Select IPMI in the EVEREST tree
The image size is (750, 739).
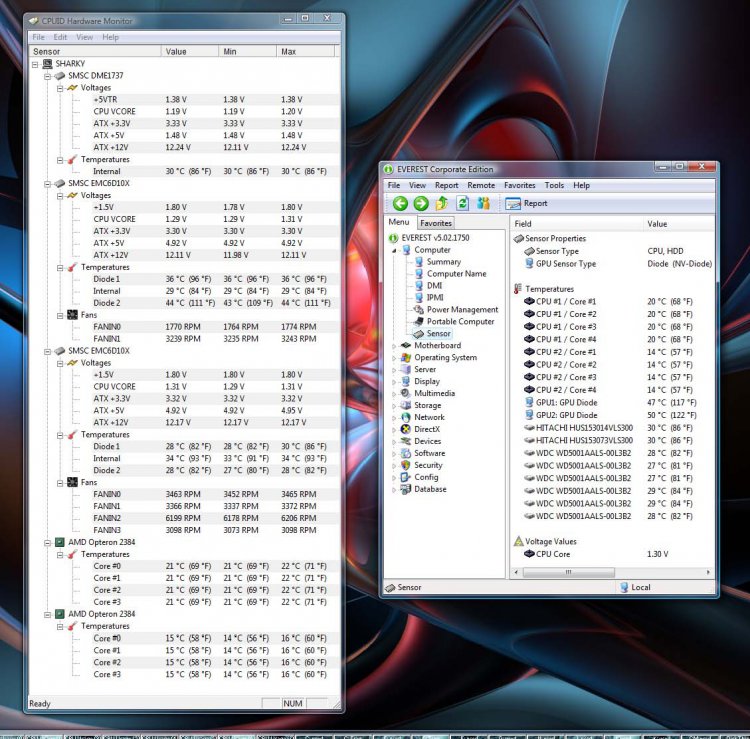[x=435, y=298]
